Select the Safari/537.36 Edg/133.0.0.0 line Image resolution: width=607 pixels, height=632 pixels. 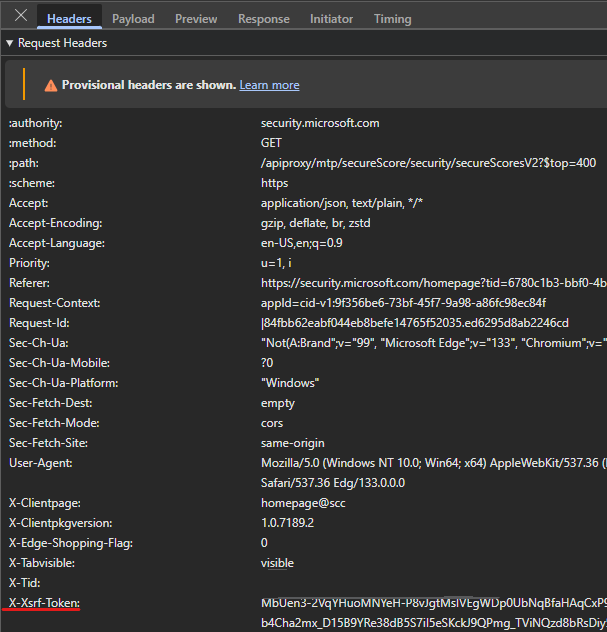point(333,483)
